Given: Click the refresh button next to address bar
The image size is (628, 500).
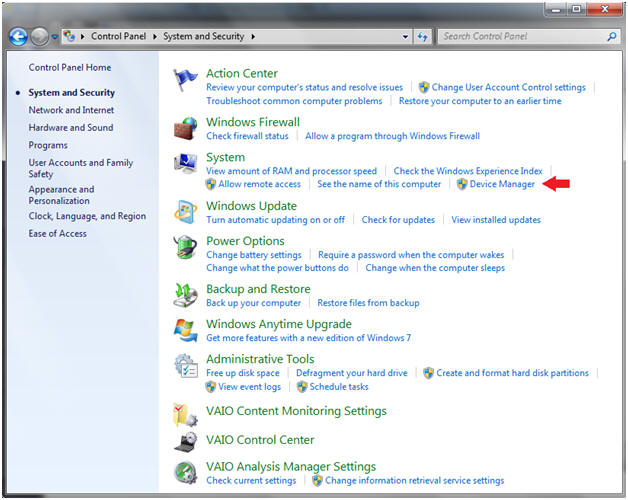Looking at the screenshot, I should coord(423,37).
